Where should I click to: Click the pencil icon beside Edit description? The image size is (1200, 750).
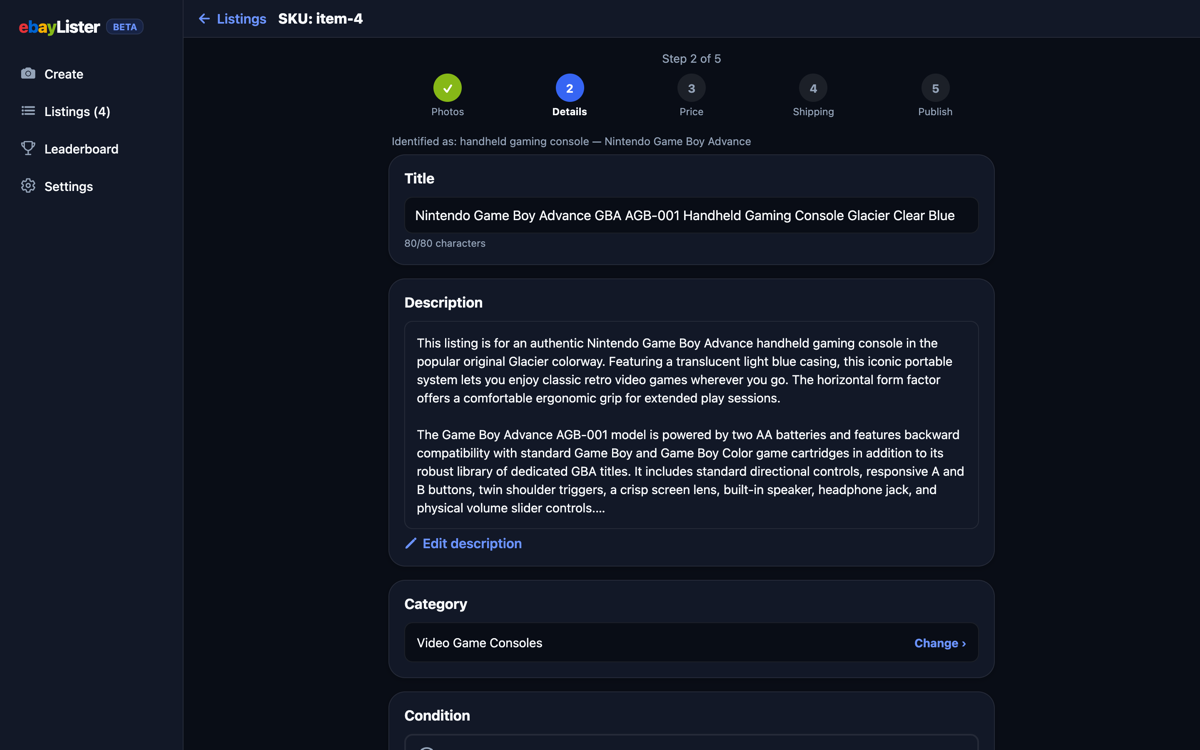click(x=411, y=543)
